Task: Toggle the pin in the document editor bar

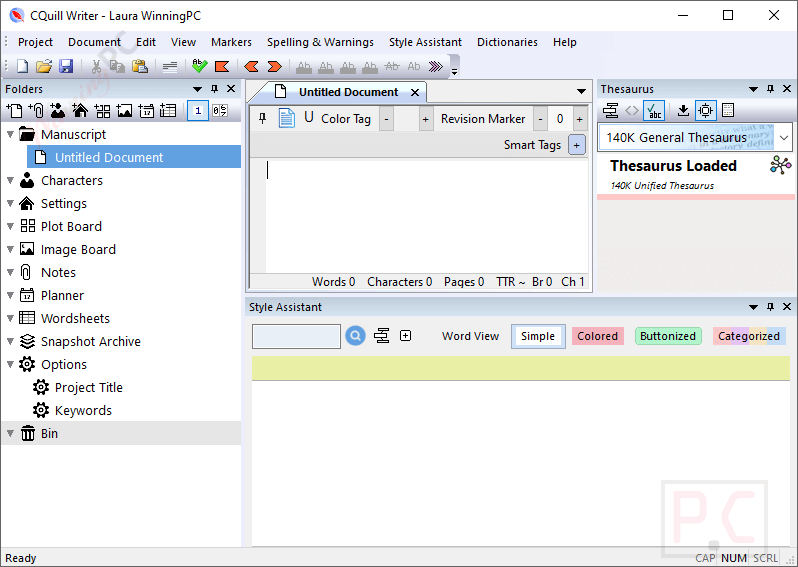Action: (263, 119)
